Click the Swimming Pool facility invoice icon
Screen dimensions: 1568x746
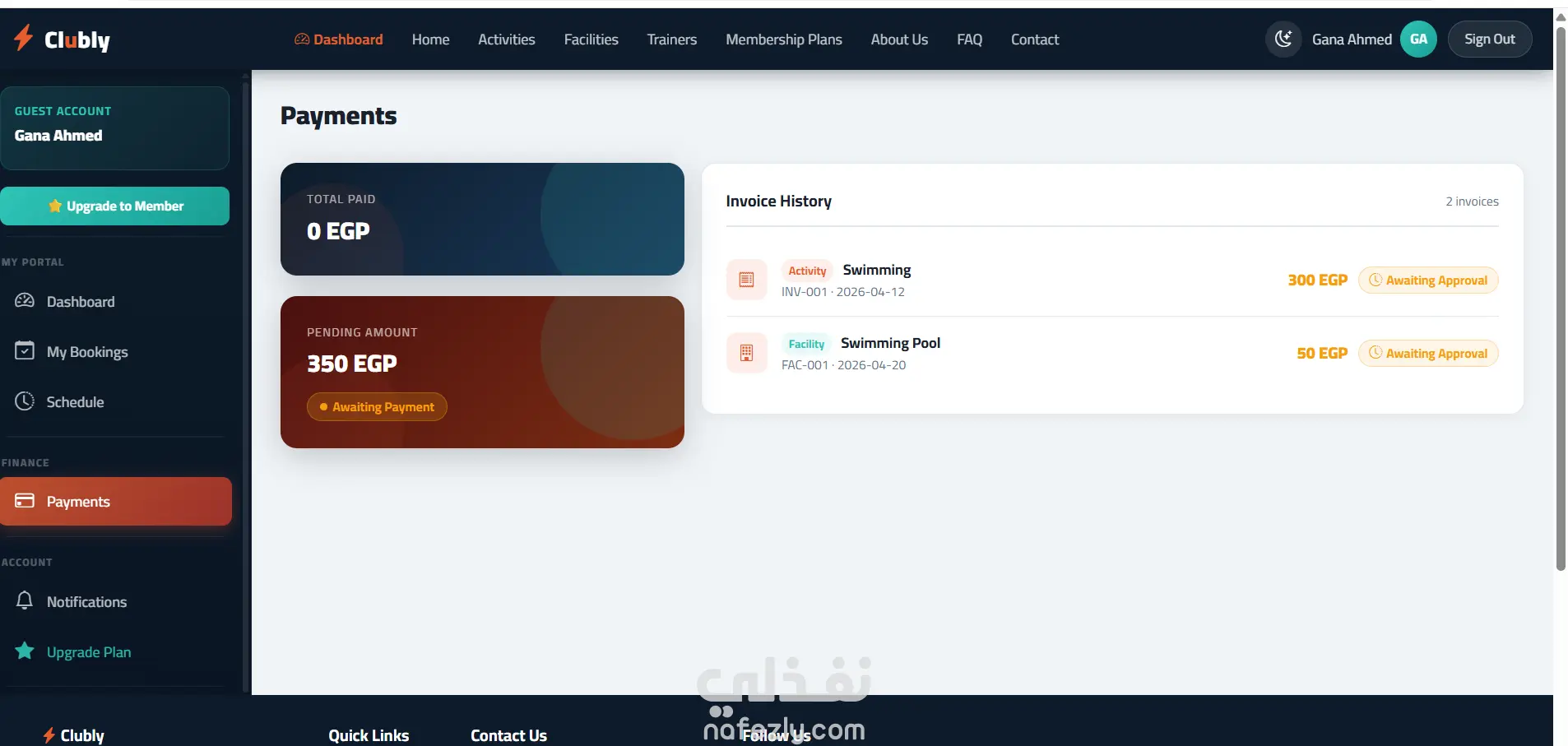(x=746, y=353)
